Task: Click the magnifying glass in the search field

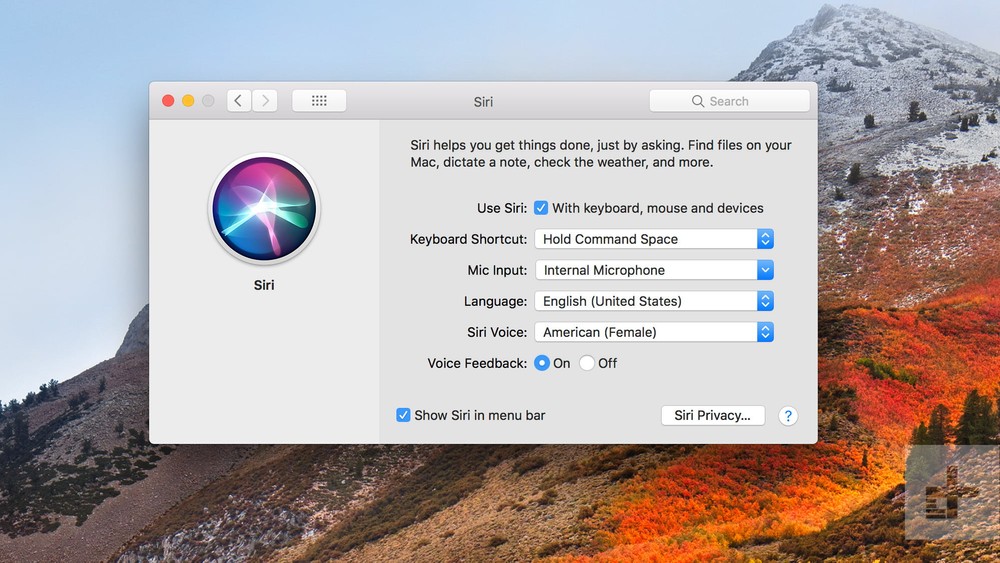Action: pyautogui.click(x=698, y=101)
